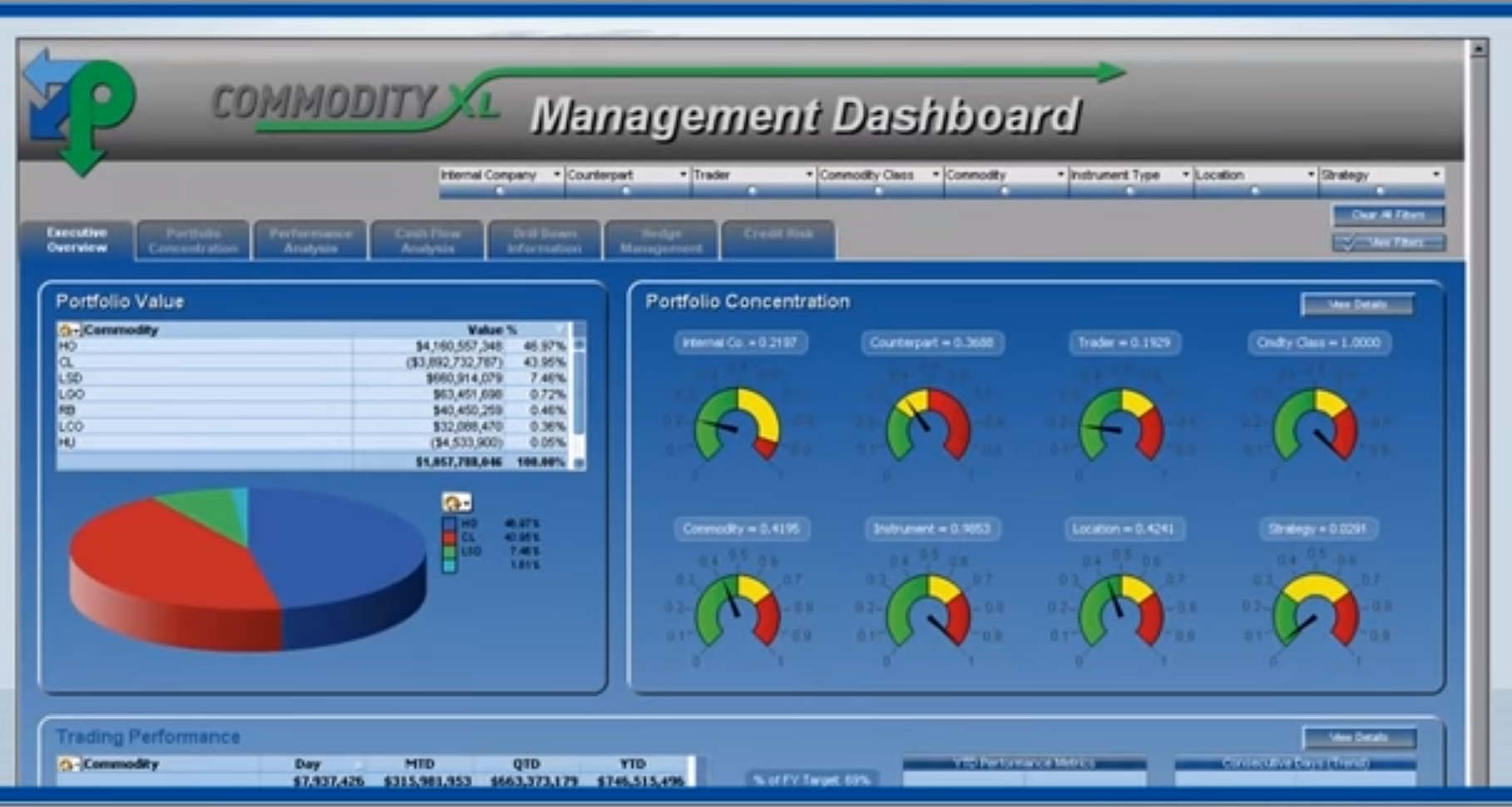Click the Commodity concentration gauge dial
This screenshot has width=1512, height=807.
click(737, 611)
